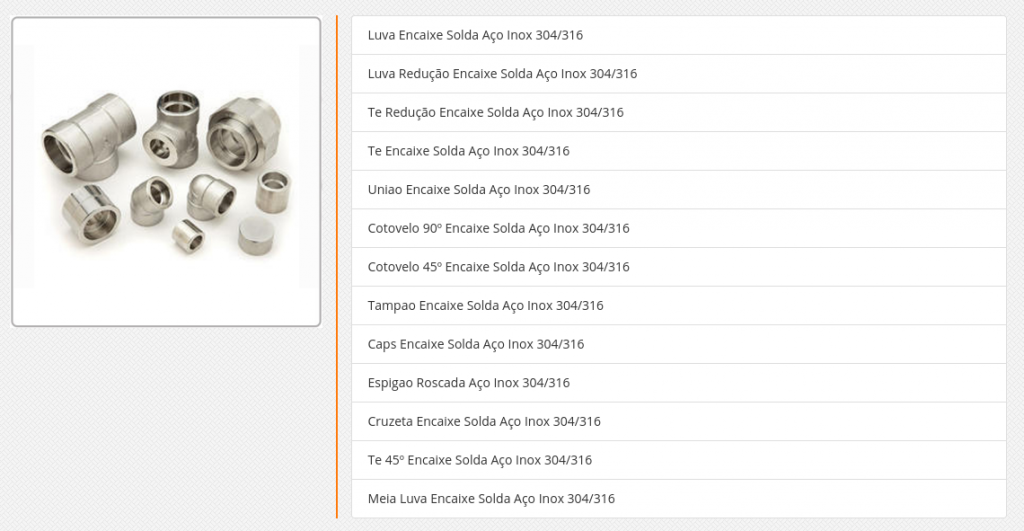Click the white frame bordering the product image
1024x531 pixels.
click(x=166, y=311)
